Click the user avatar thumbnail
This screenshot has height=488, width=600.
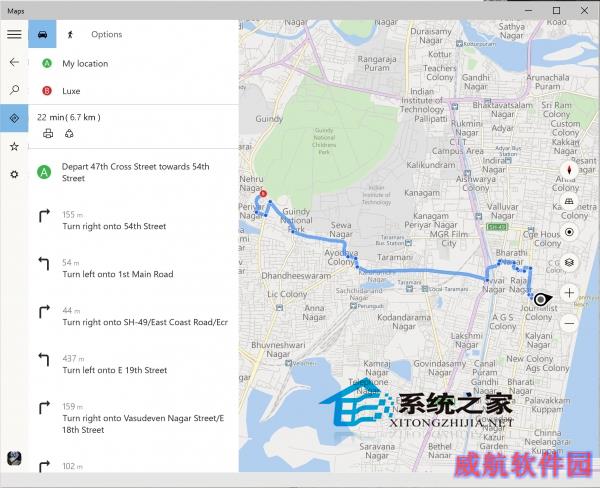(14, 458)
